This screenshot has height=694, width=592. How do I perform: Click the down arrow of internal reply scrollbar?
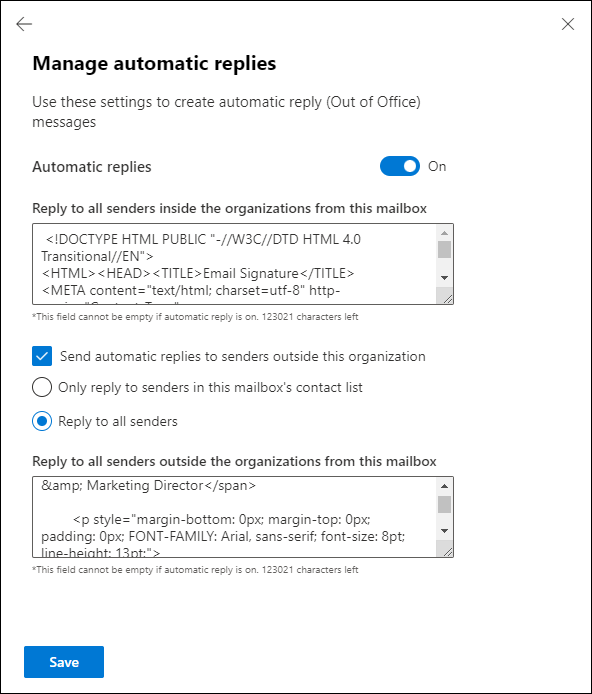(x=445, y=278)
